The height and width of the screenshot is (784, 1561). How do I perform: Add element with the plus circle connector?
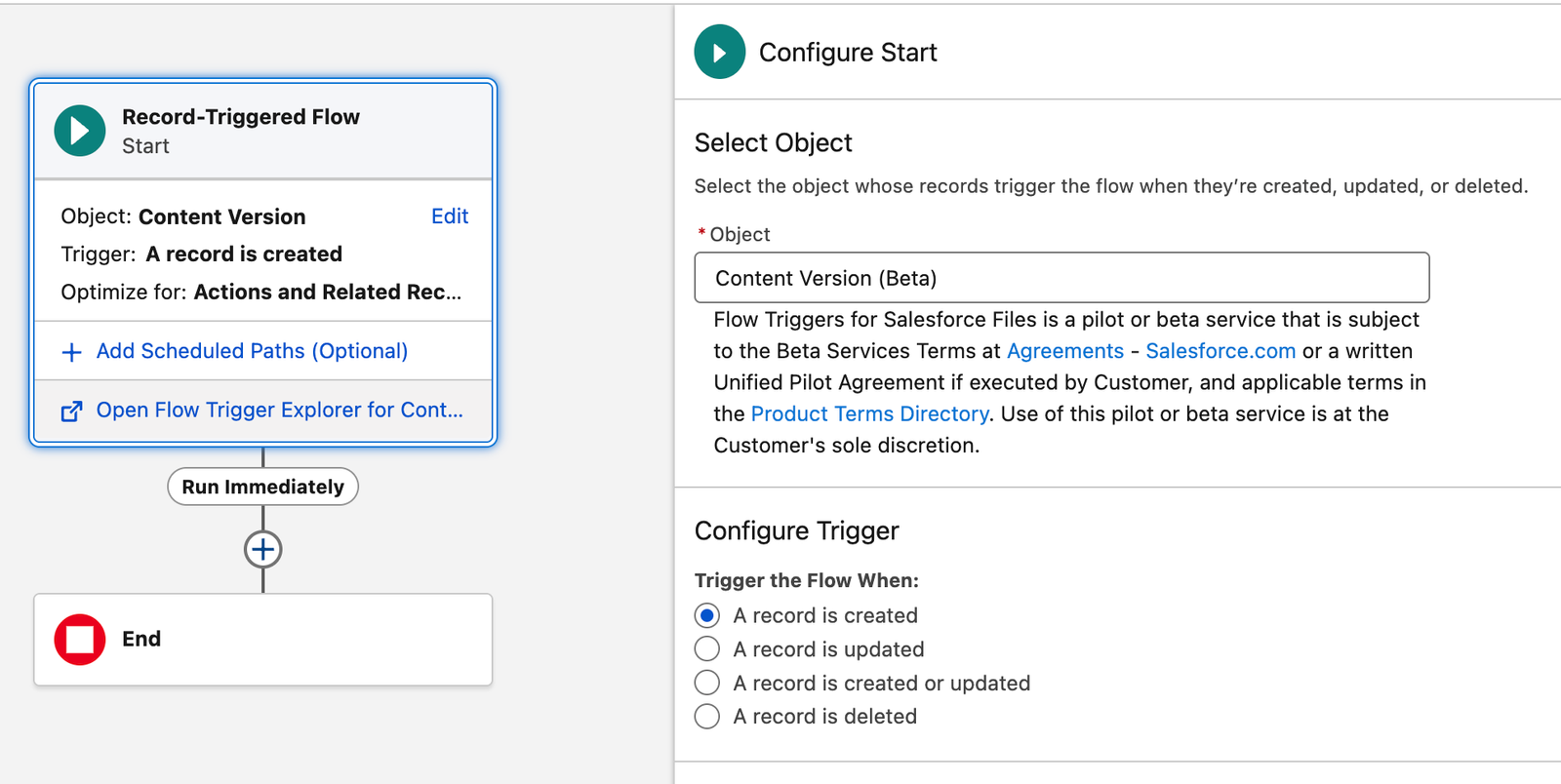[x=262, y=550]
